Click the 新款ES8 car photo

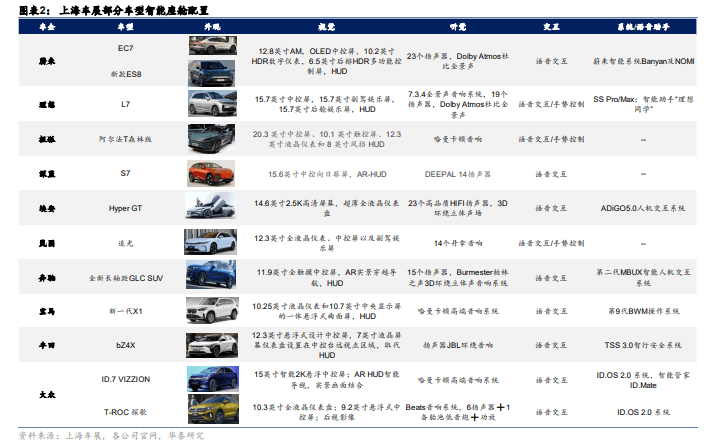[x=212, y=73]
